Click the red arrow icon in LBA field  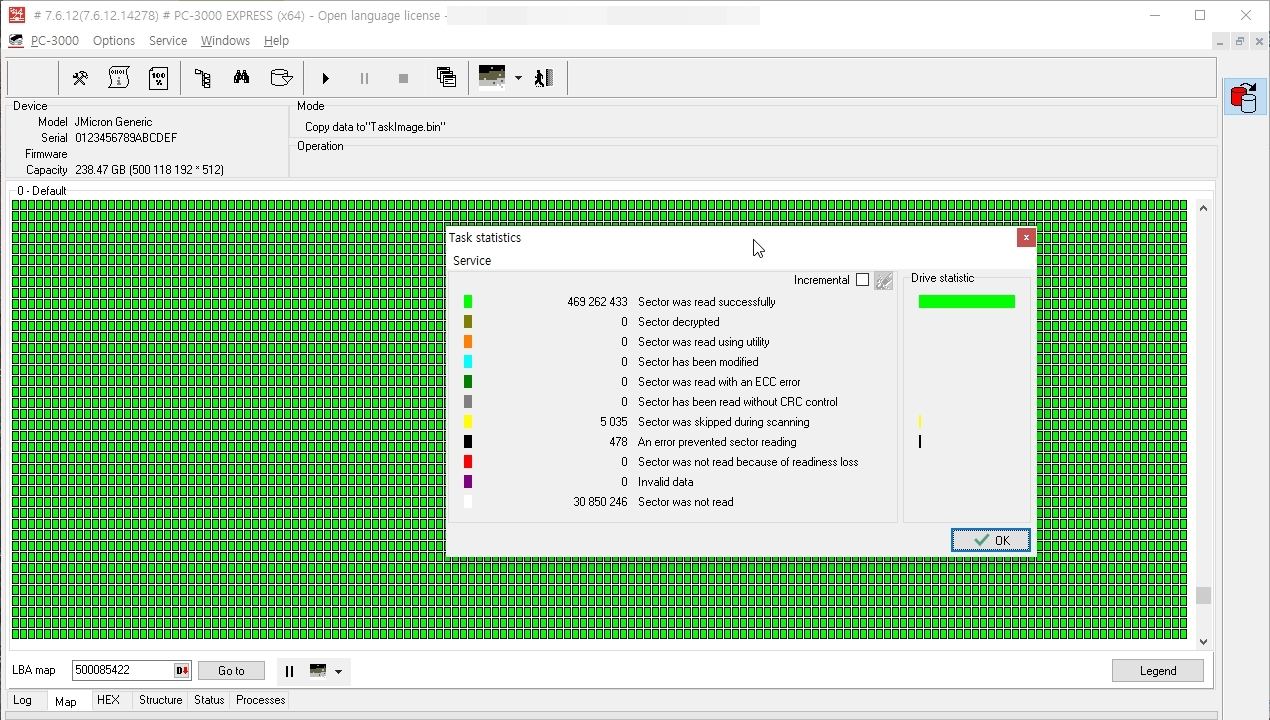coord(182,671)
